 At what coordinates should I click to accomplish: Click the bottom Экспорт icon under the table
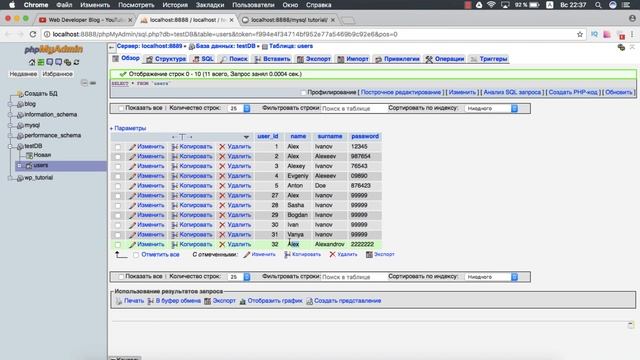pos(369,254)
